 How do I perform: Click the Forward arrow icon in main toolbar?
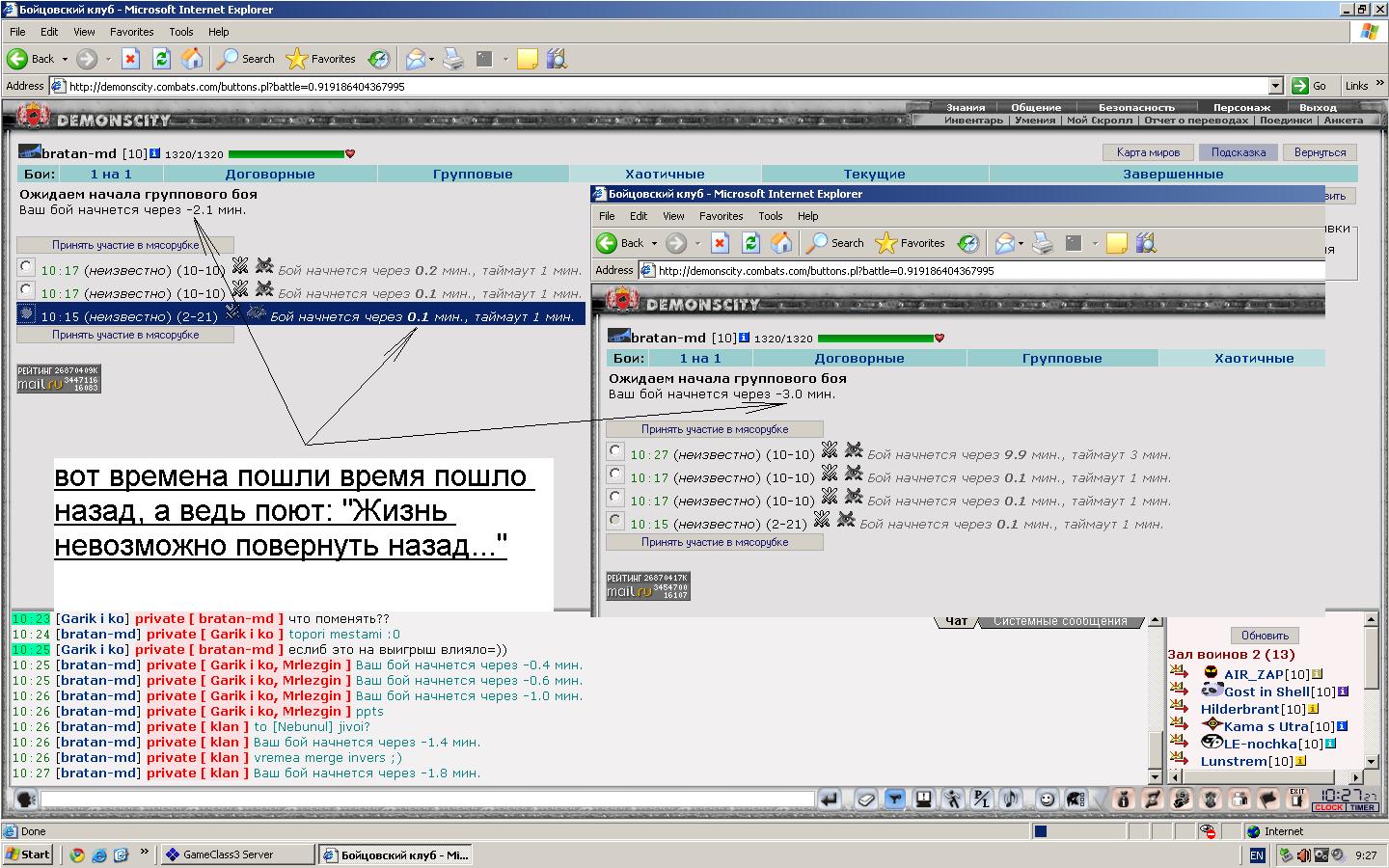point(87,59)
